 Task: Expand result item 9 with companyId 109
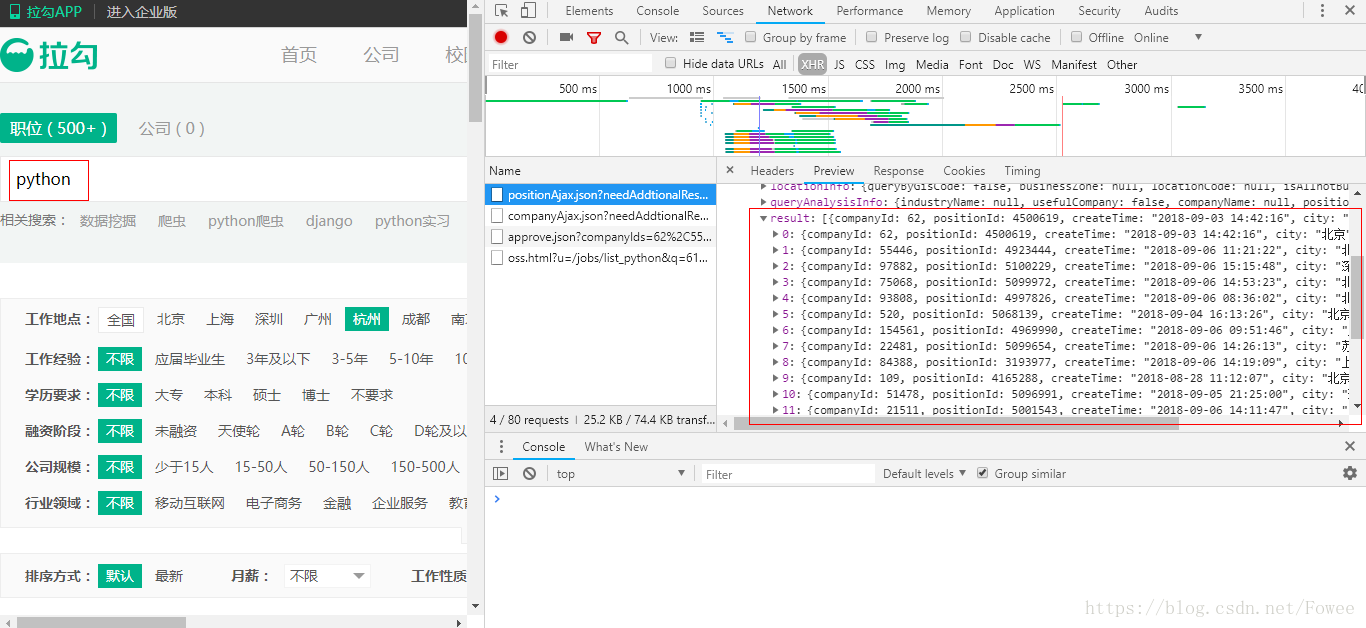(777, 378)
